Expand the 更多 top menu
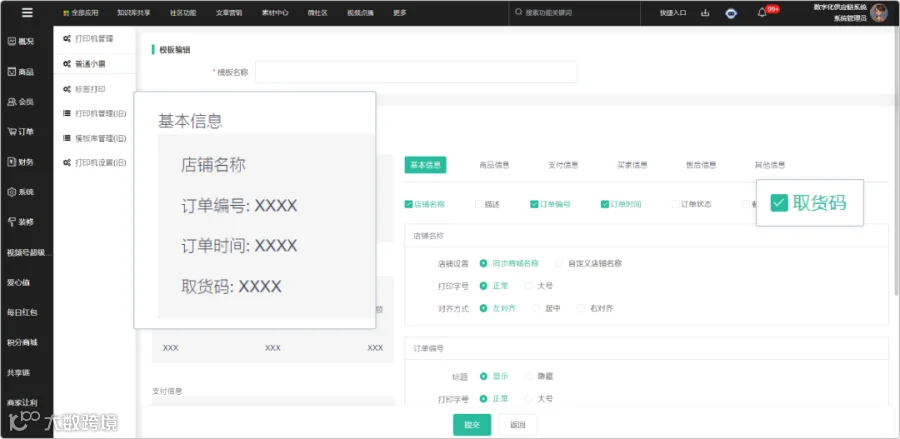Image resolution: width=900 pixels, height=439 pixels. (400, 13)
